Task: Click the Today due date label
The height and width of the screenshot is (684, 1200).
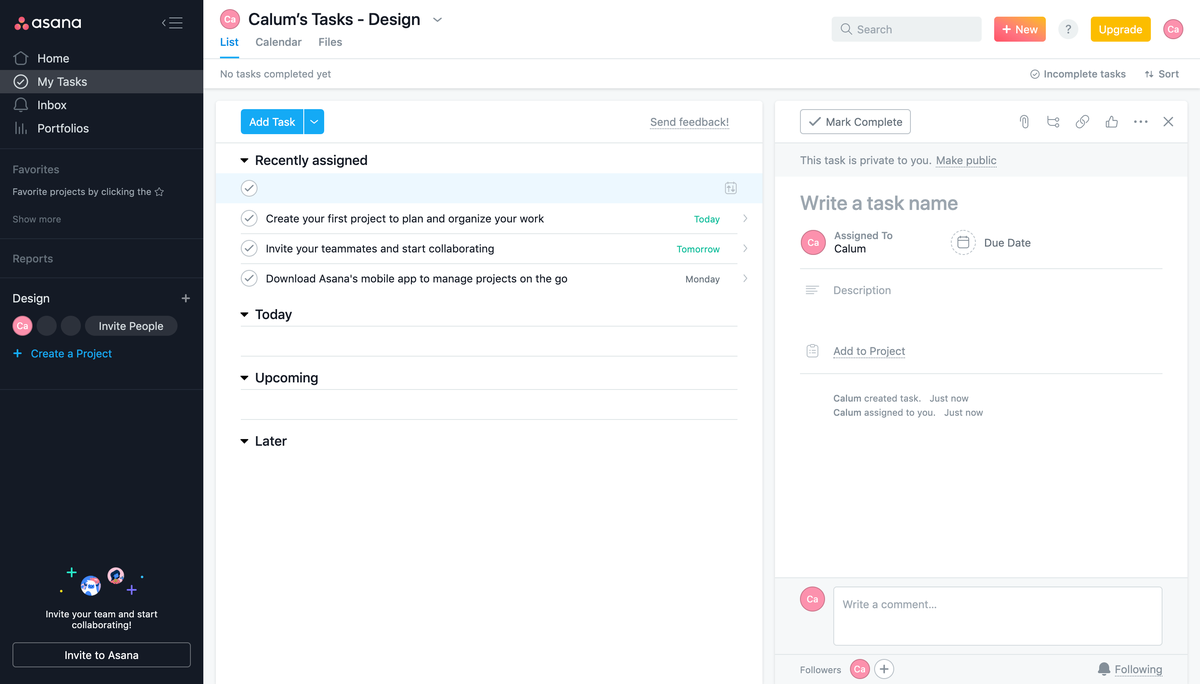Action: 707,219
